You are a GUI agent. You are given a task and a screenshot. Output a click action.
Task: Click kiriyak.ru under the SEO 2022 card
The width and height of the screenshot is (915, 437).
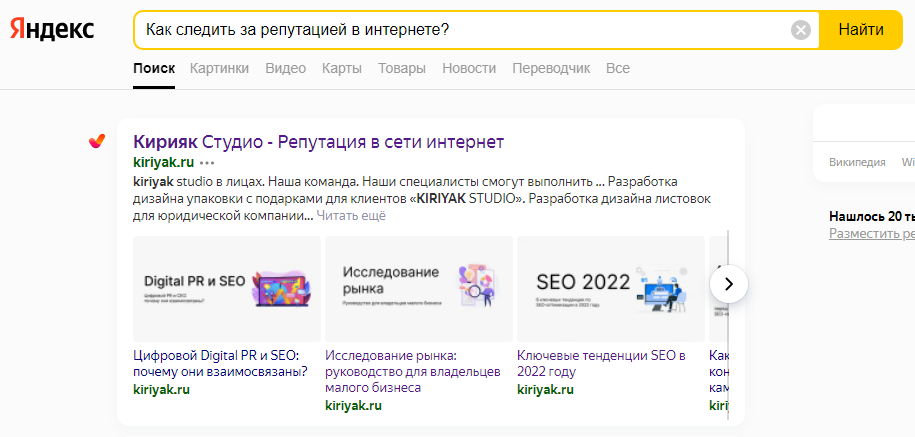coord(545,390)
